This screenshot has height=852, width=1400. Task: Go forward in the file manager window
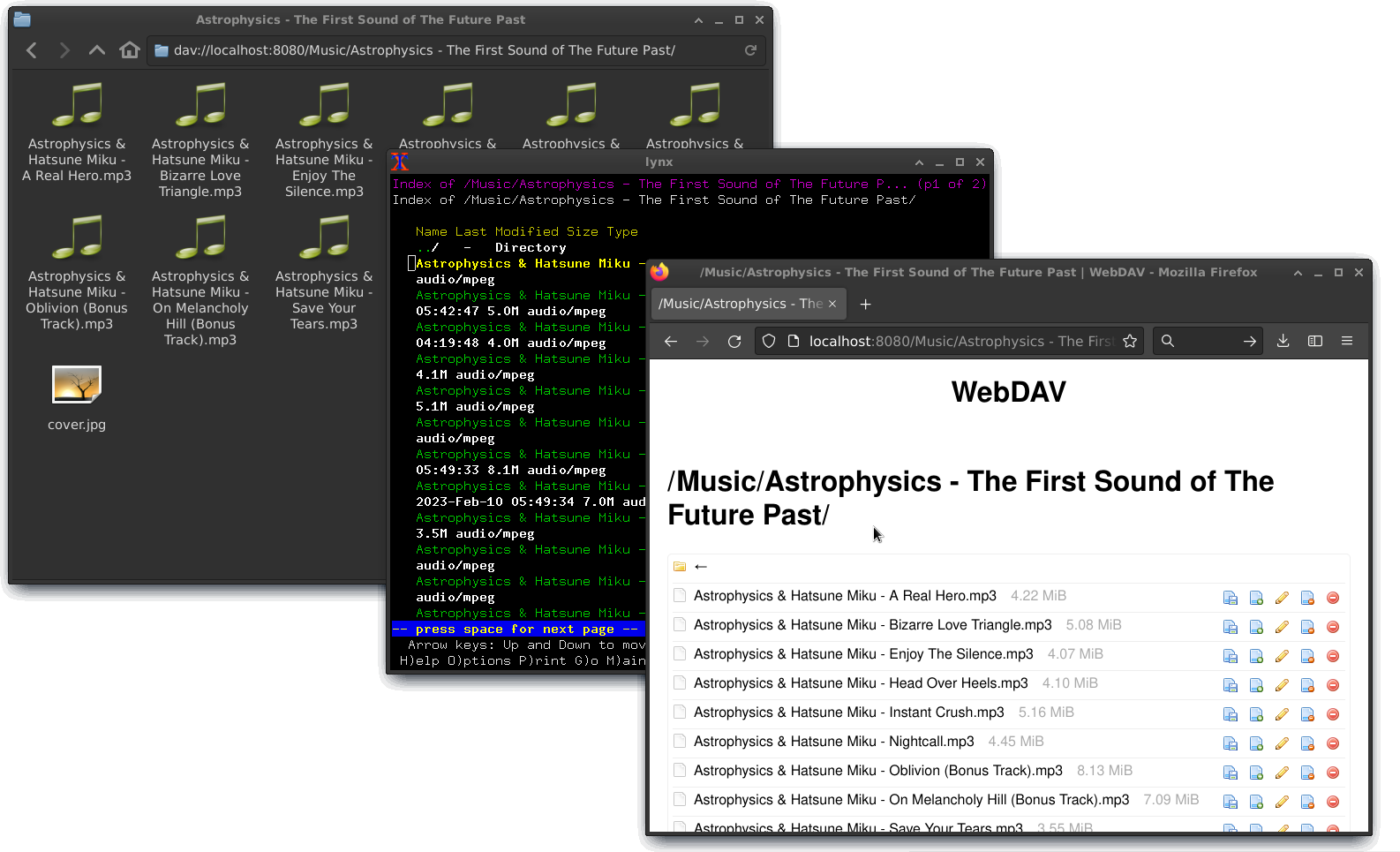click(64, 50)
